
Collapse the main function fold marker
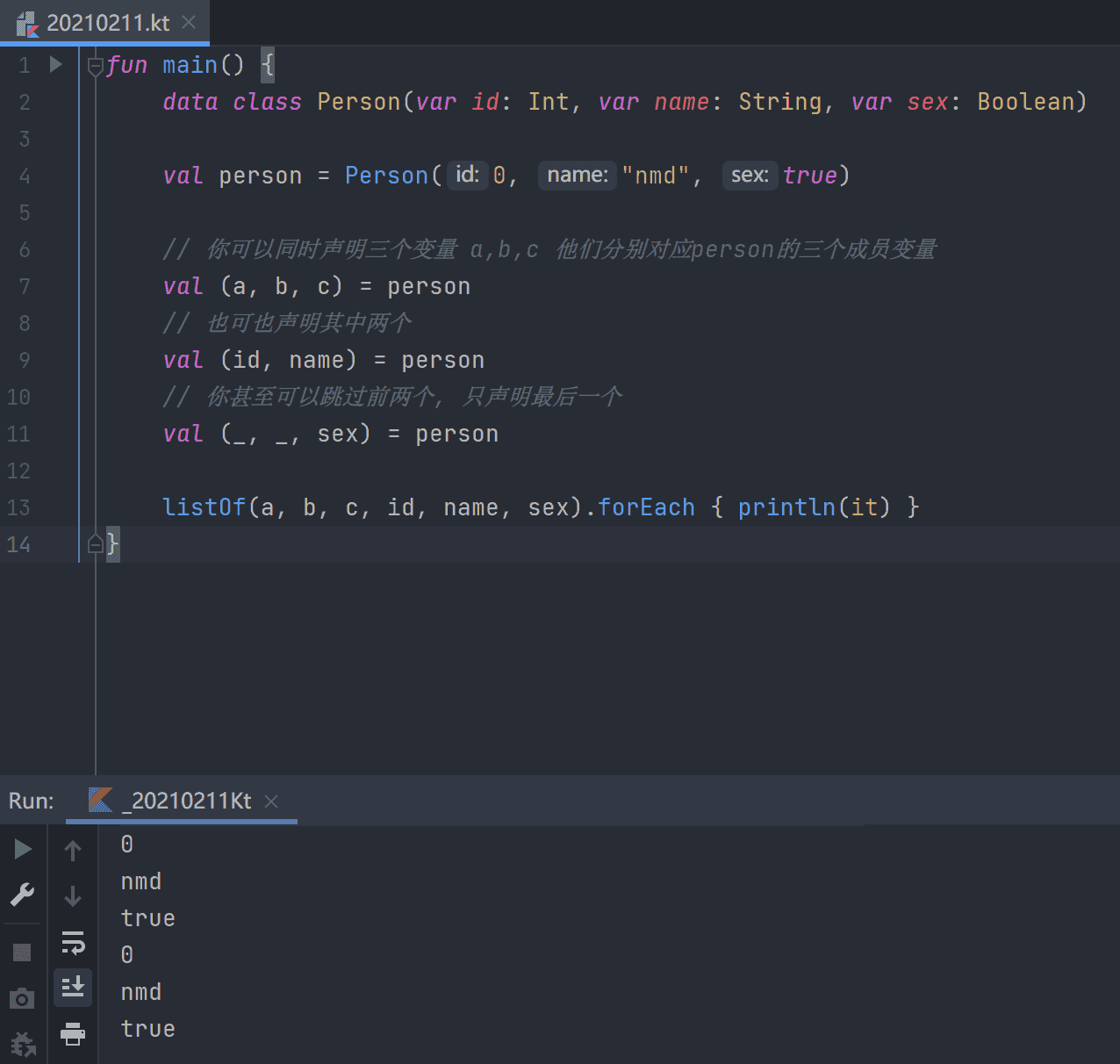coord(96,66)
